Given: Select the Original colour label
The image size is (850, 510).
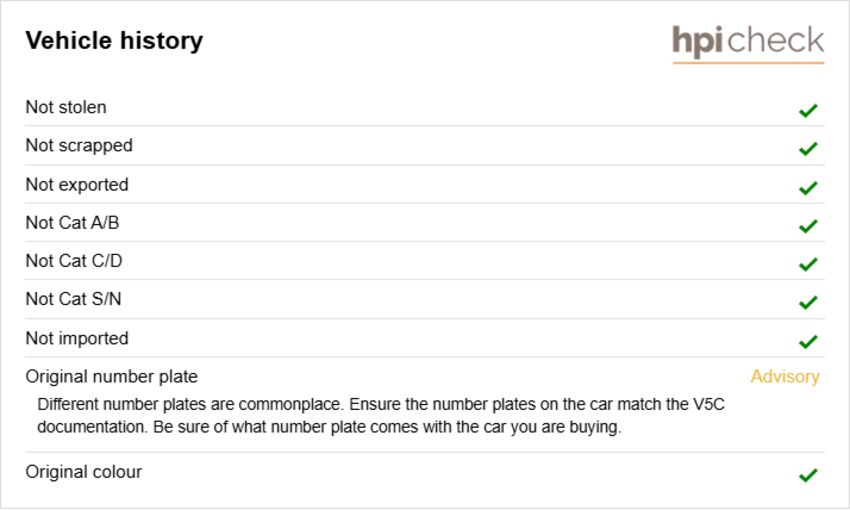Looking at the screenshot, I should coord(83,472).
